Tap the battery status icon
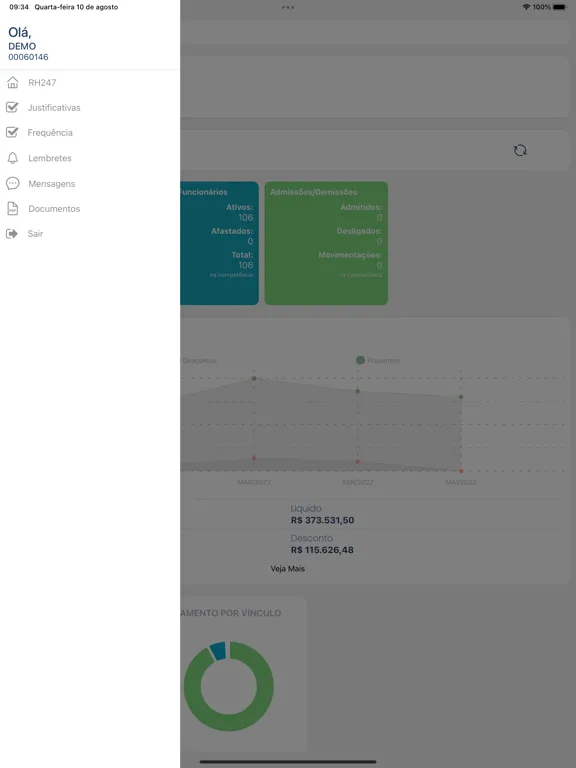 point(560,7)
